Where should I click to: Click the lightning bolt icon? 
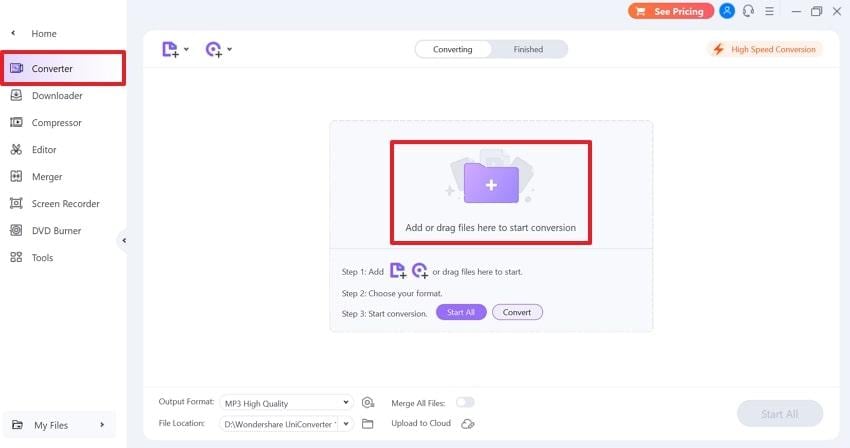click(719, 49)
